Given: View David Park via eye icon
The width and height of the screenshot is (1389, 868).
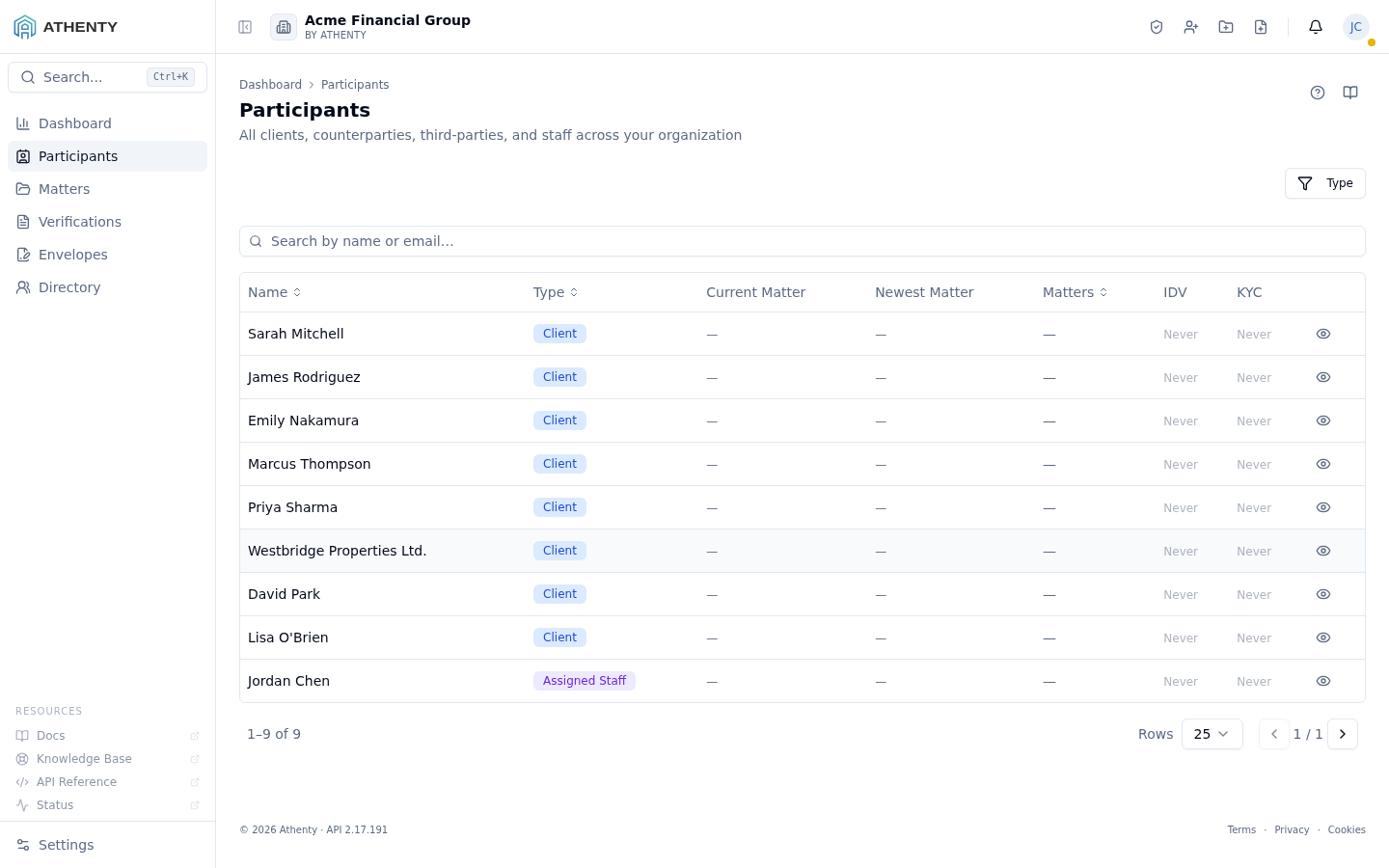Looking at the screenshot, I should [x=1323, y=594].
